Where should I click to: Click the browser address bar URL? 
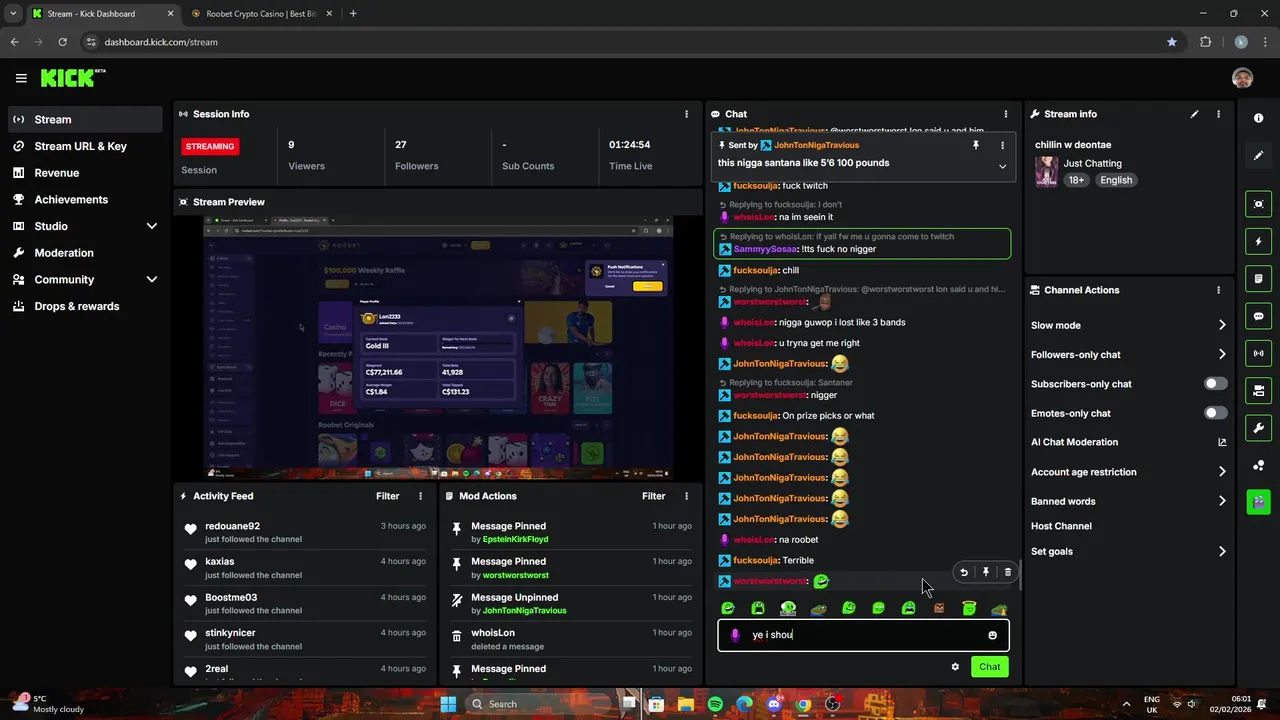pos(161,42)
